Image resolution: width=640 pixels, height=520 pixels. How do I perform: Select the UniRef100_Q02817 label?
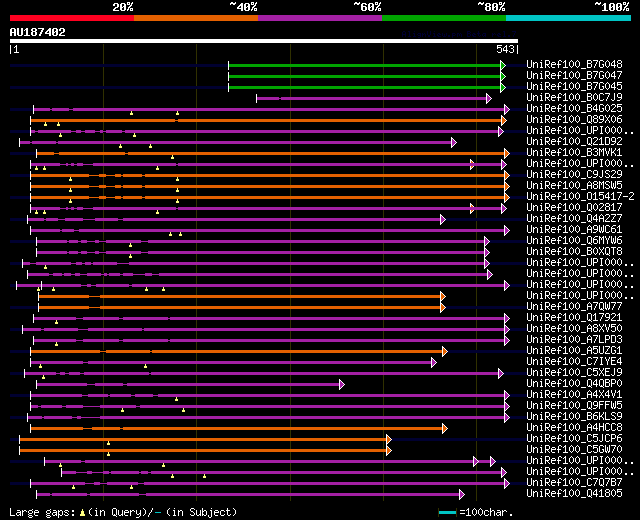pyautogui.click(x=574, y=207)
